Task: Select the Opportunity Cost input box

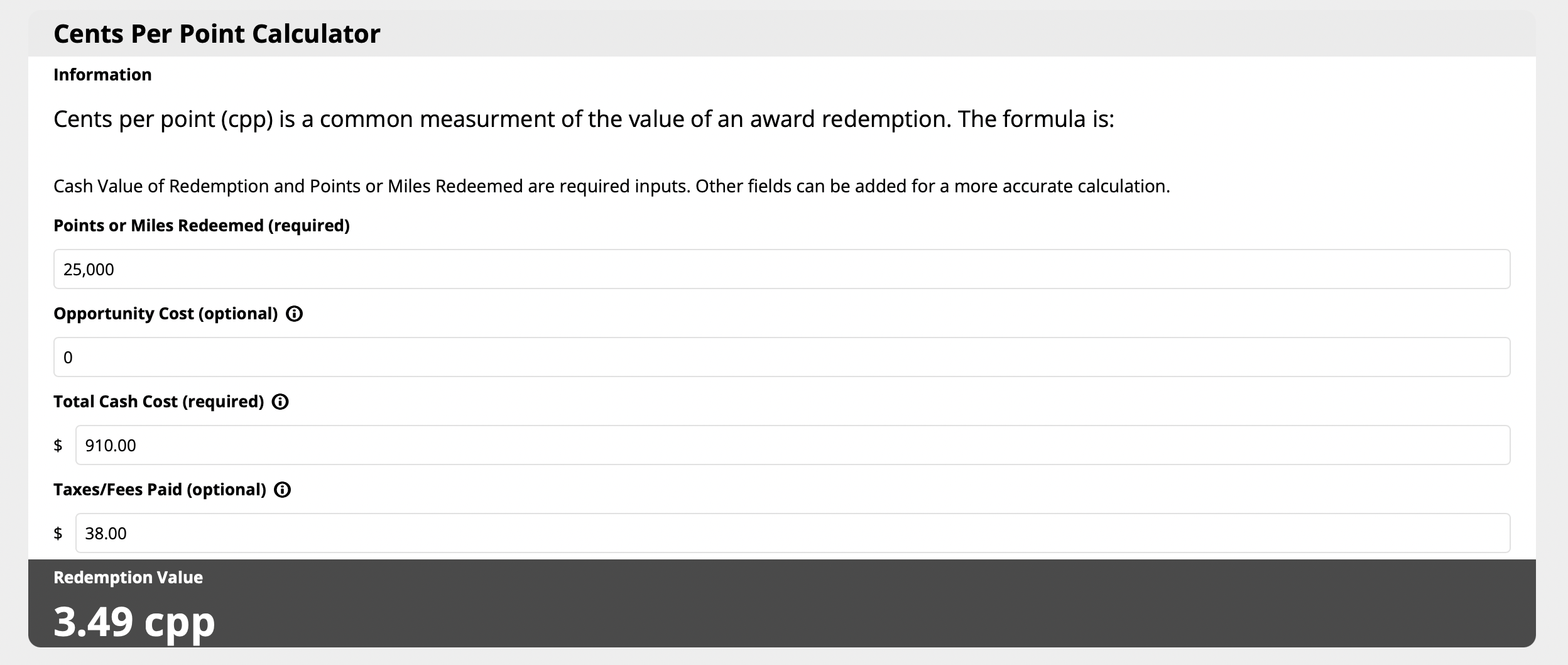Action: pyautogui.click(x=781, y=357)
